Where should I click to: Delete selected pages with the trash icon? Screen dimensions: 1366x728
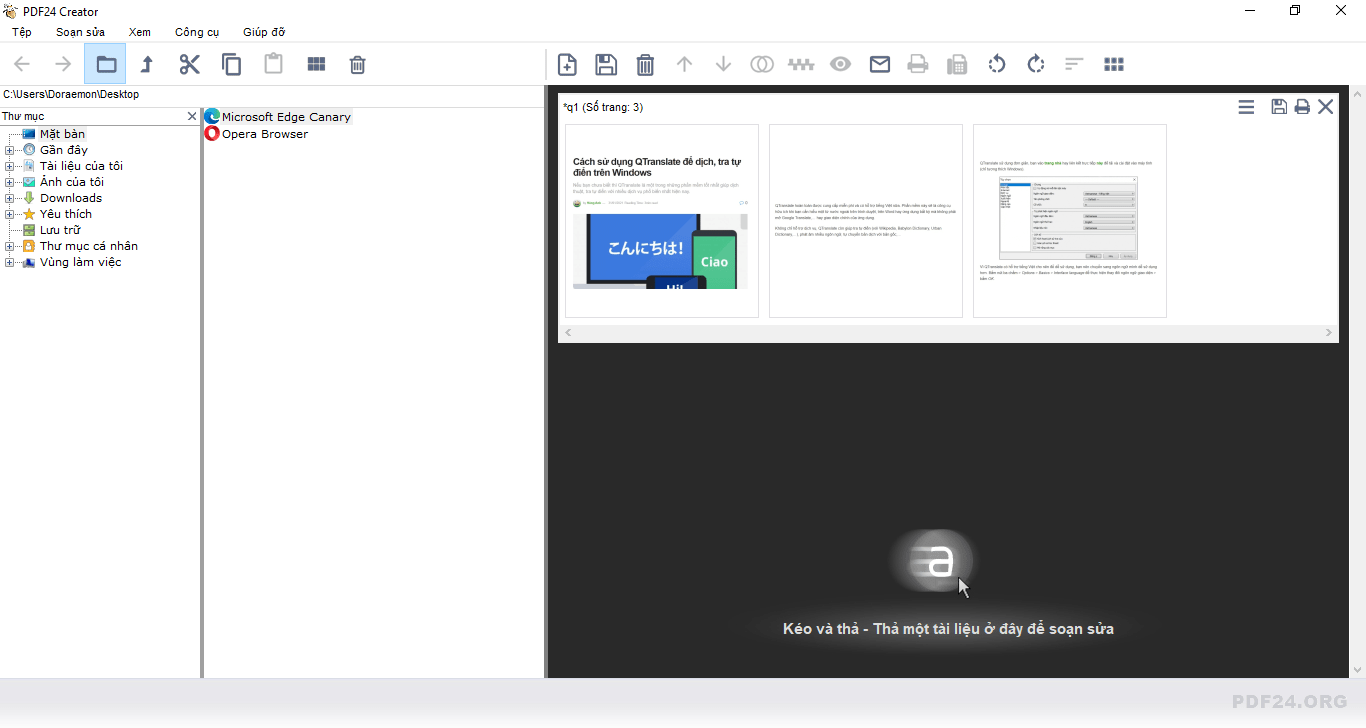(x=645, y=64)
